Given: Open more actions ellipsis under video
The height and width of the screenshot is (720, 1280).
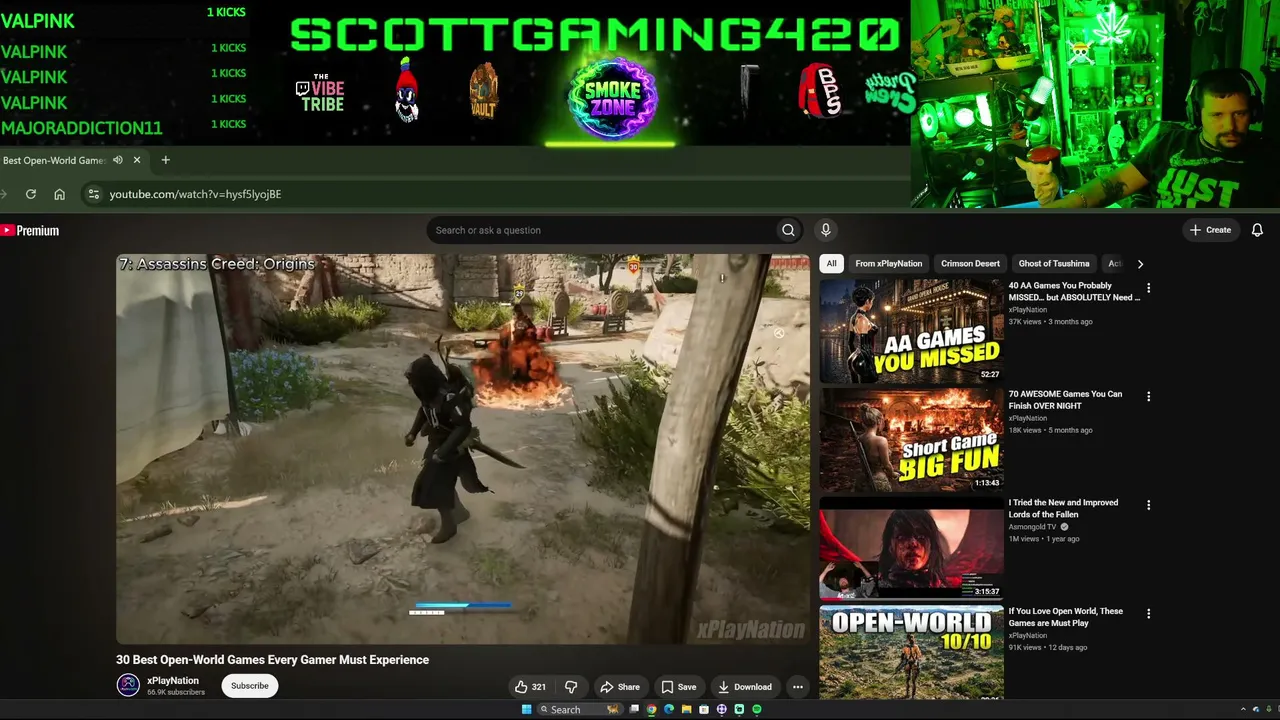Looking at the screenshot, I should (x=797, y=687).
